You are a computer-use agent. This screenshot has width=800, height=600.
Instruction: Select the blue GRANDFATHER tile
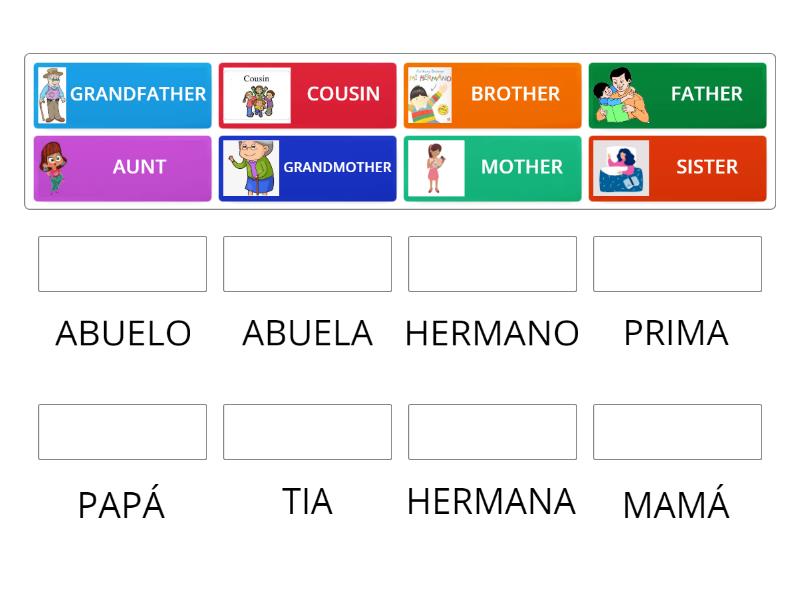click(138, 95)
